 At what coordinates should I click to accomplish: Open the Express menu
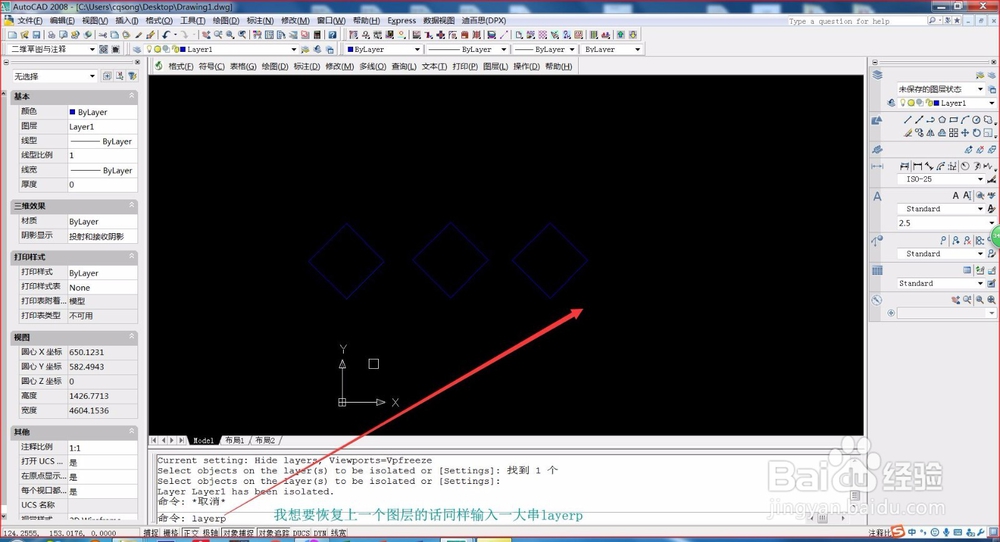[x=401, y=20]
